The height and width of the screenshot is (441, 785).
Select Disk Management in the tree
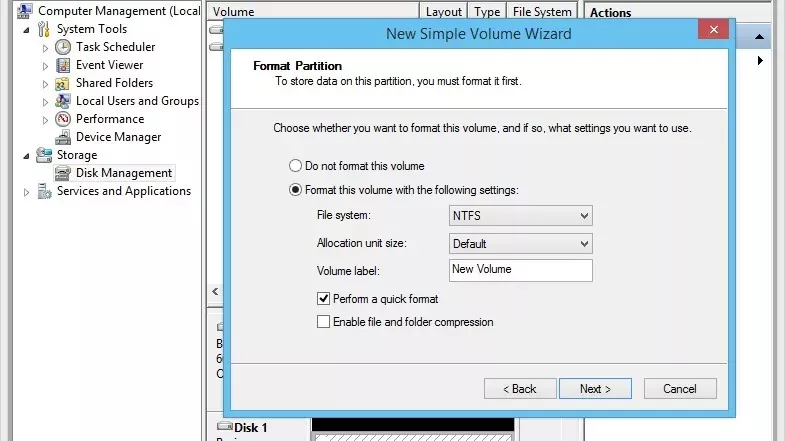coord(124,173)
